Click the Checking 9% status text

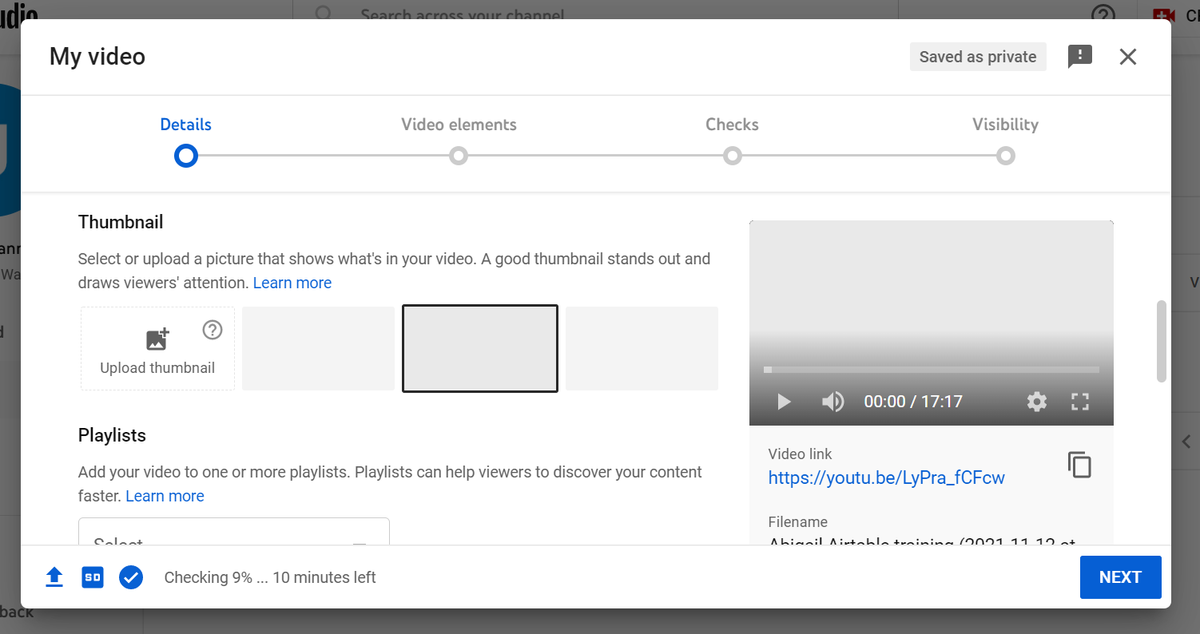(270, 577)
